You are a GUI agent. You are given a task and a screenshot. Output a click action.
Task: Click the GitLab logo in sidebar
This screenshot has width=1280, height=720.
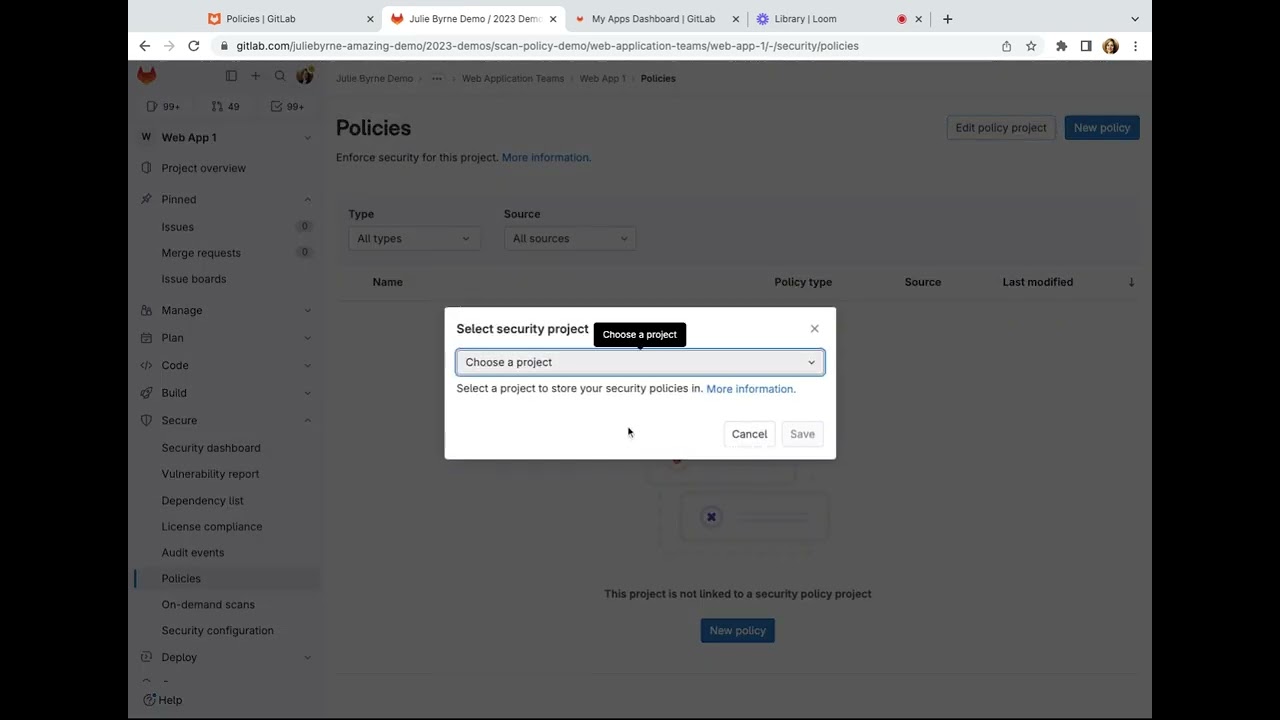(x=147, y=76)
